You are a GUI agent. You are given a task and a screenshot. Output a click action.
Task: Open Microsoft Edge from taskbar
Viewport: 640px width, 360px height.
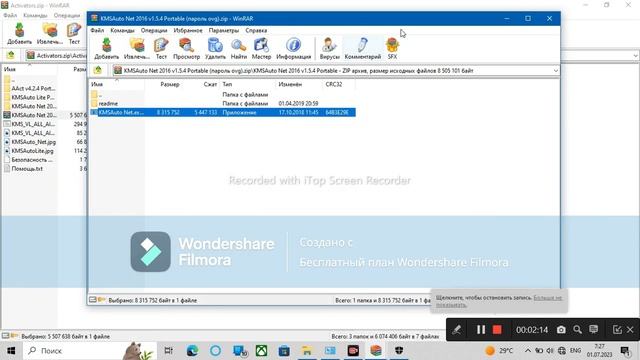(192, 351)
